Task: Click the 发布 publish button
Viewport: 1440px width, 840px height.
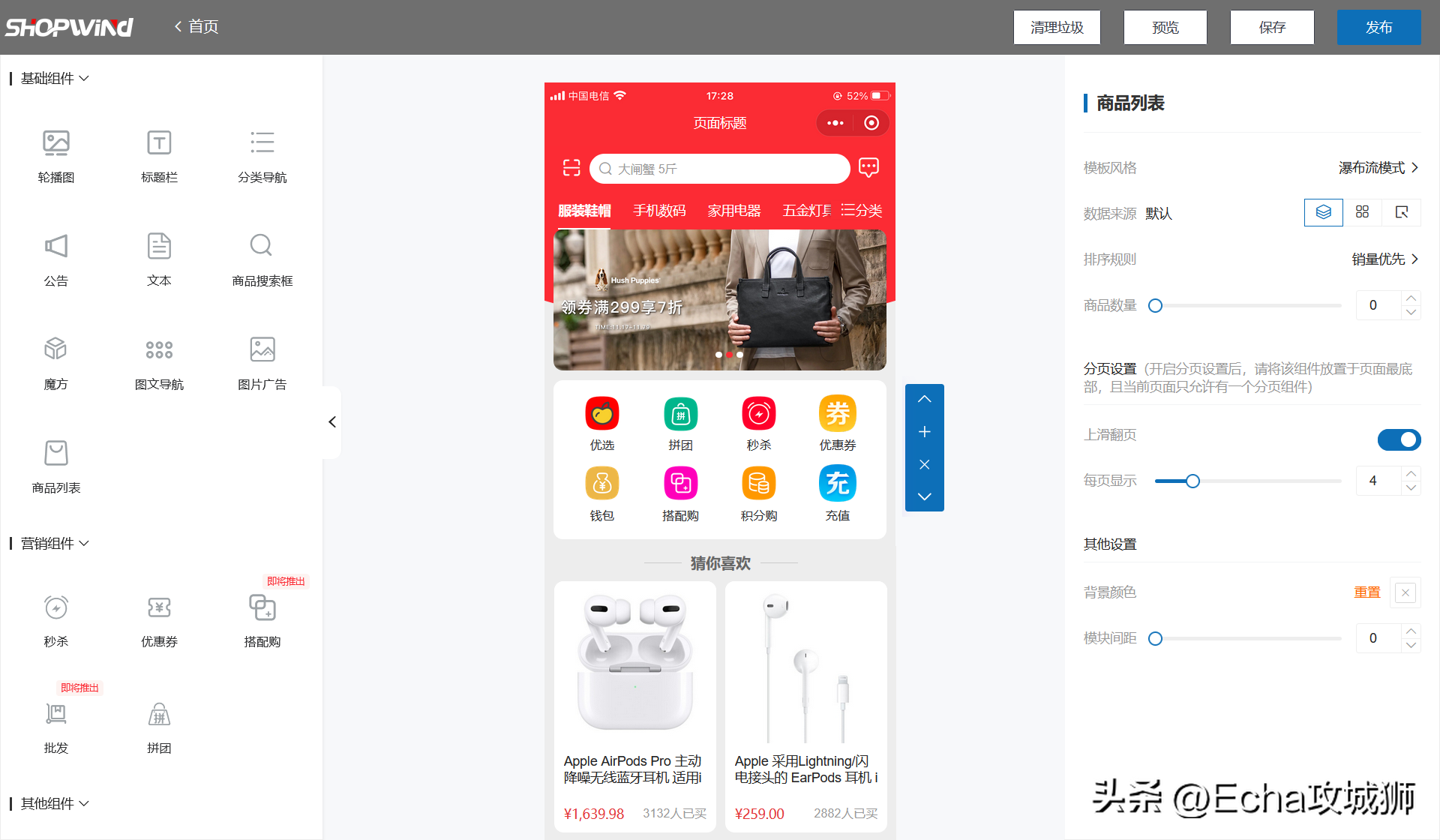Action: [x=1378, y=27]
